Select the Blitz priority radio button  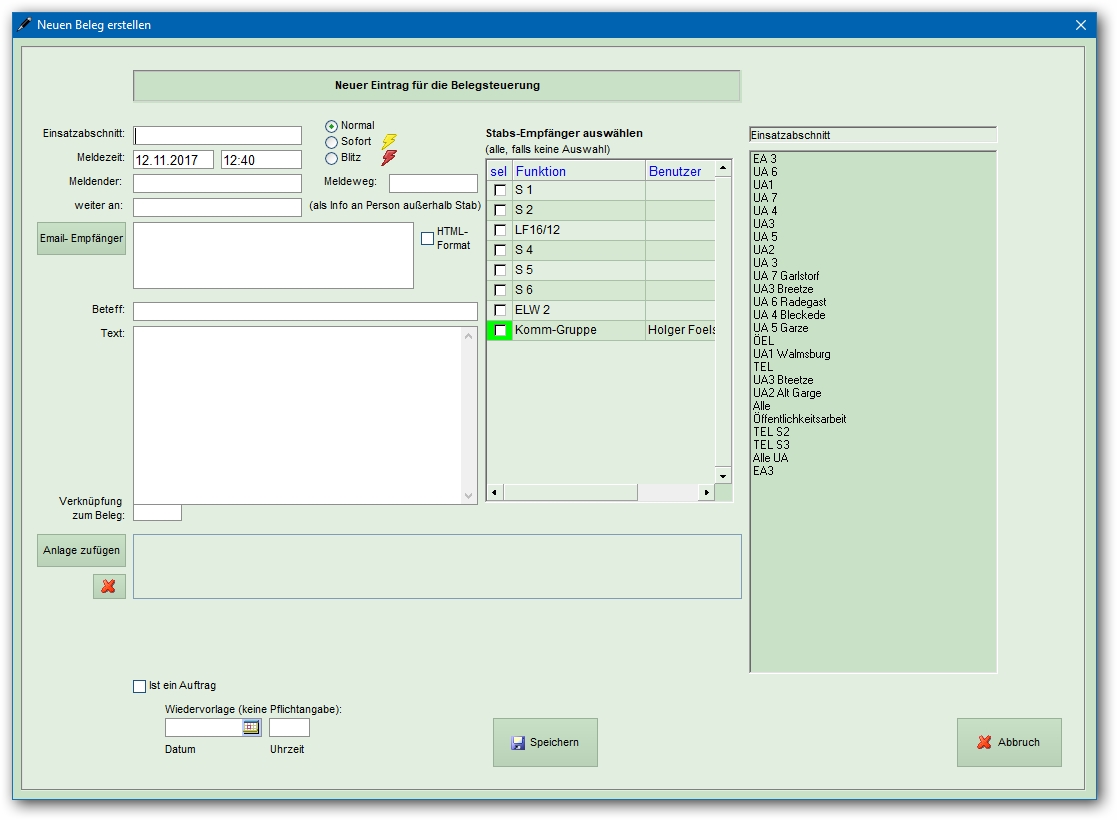click(332, 158)
